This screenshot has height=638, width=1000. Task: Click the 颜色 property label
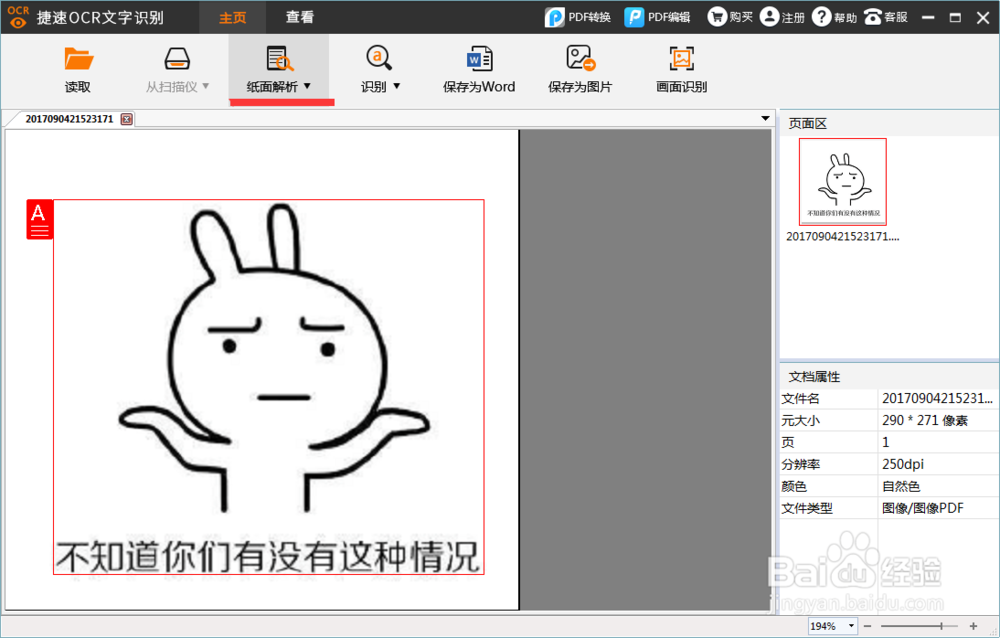(x=794, y=487)
